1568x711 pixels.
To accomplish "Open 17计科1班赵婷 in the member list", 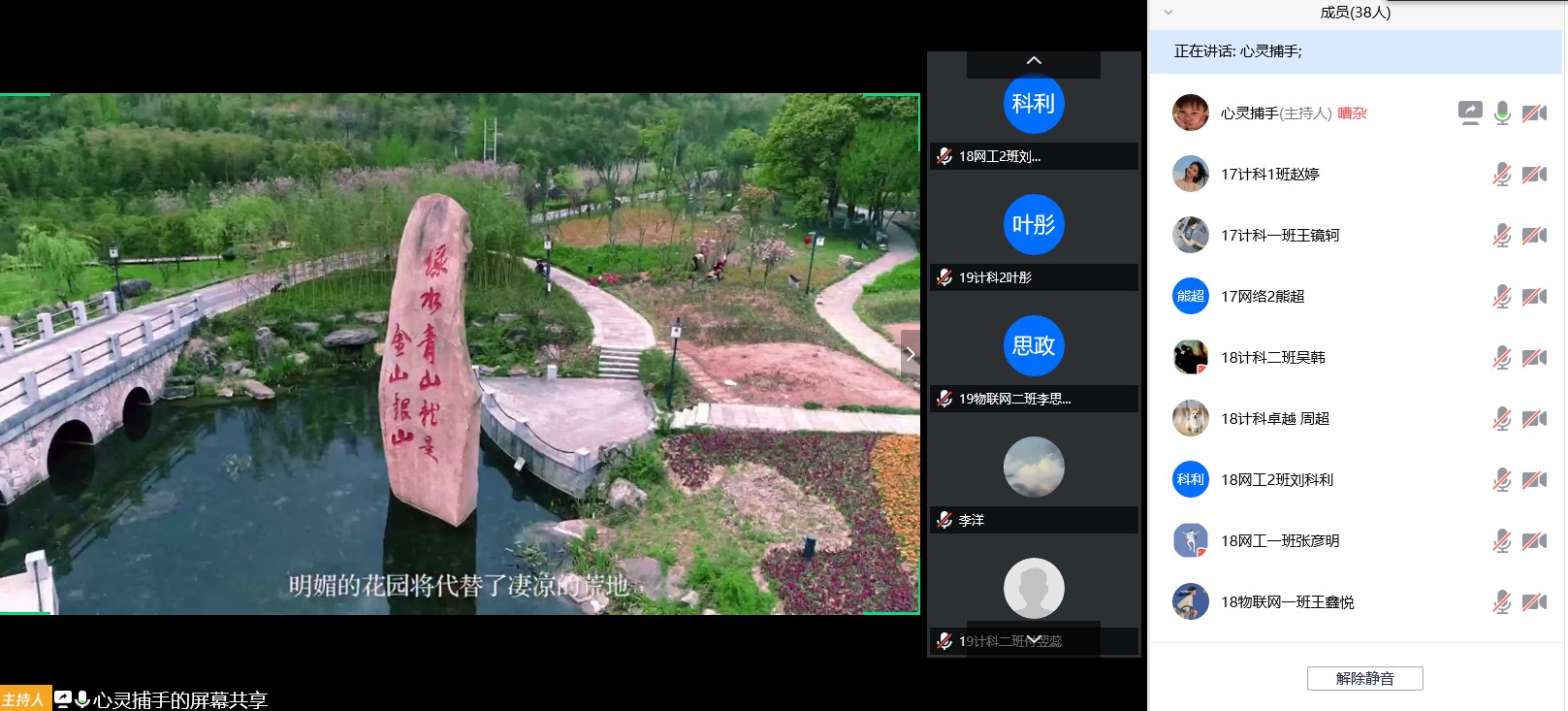I will (x=1269, y=175).
